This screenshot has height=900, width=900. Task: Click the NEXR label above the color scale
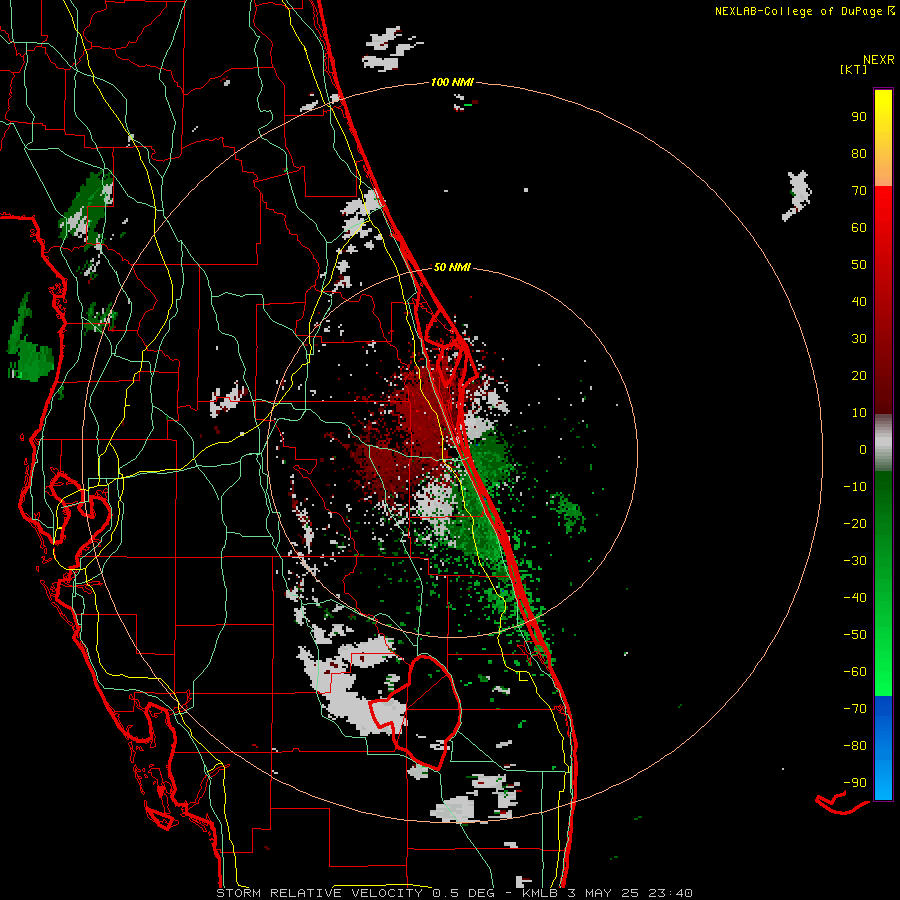(878, 60)
